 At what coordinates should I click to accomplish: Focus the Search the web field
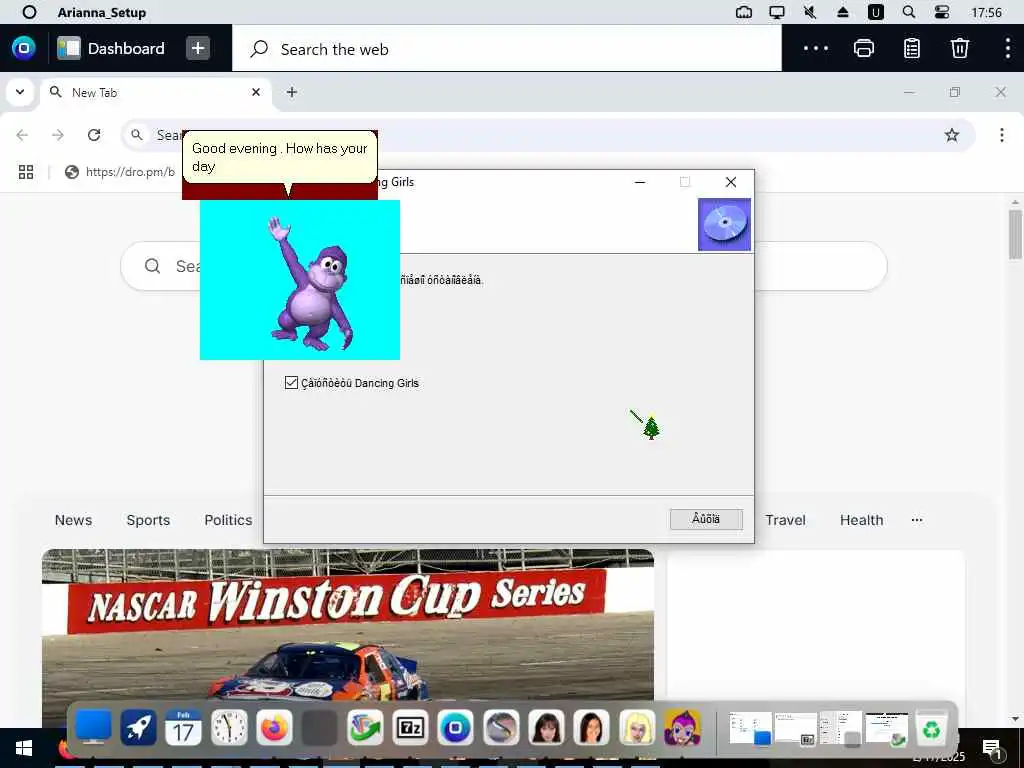tap(507, 49)
